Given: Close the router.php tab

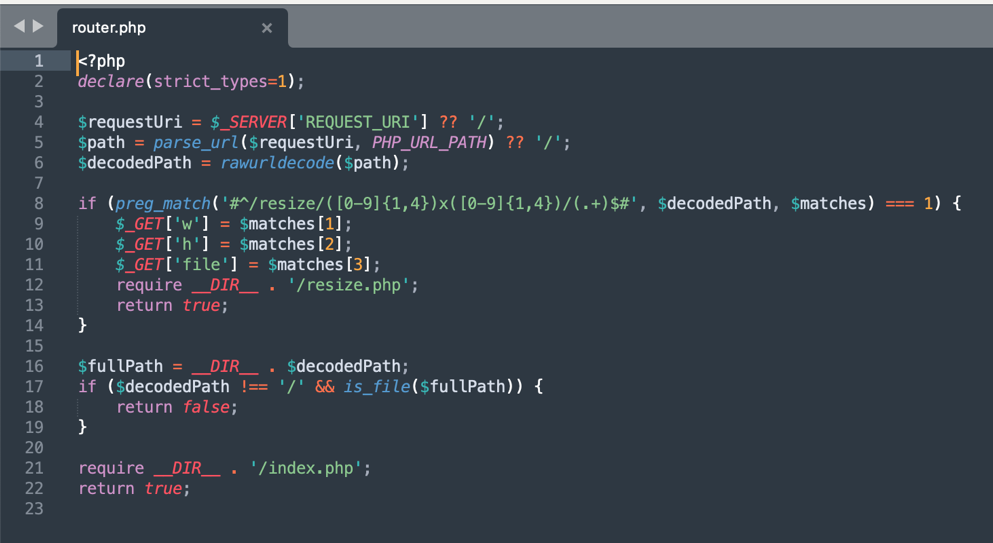Looking at the screenshot, I should [267, 28].
